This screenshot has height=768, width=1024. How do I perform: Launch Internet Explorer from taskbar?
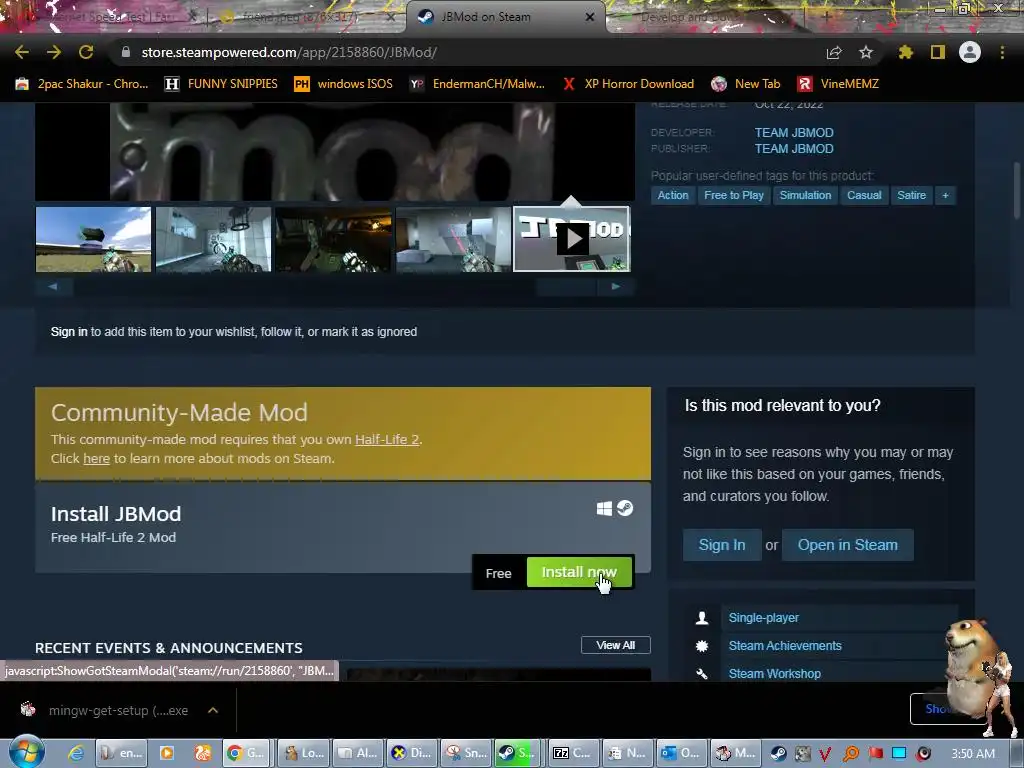pos(76,753)
